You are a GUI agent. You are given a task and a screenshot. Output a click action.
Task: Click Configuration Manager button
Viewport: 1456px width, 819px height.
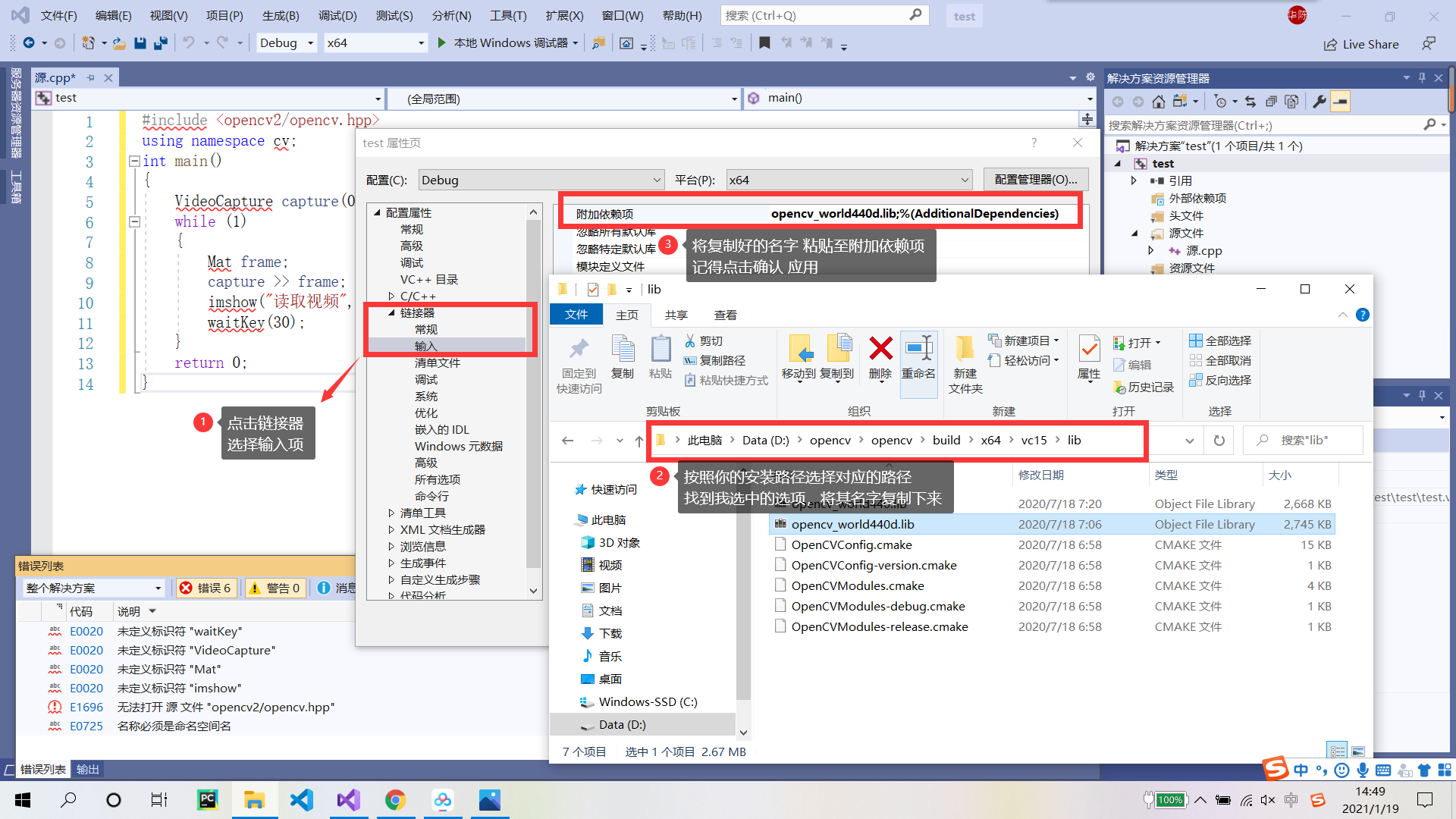click(1035, 180)
